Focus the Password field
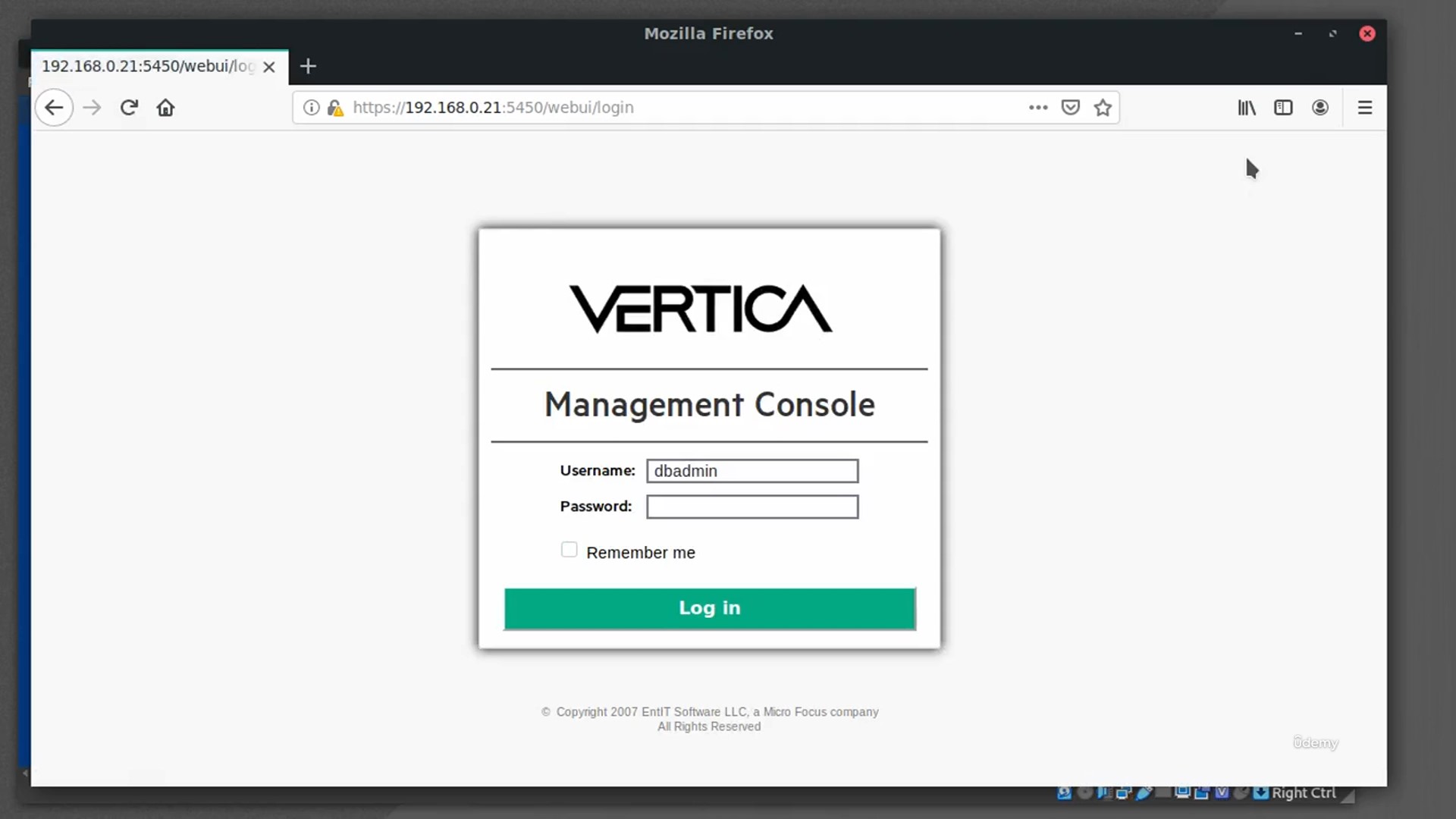The height and width of the screenshot is (819, 1456). coord(752,507)
